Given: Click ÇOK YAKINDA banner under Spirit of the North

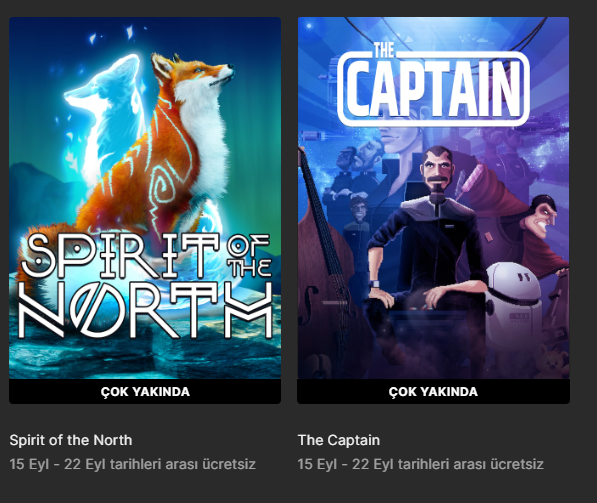Looking at the screenshot, I should point(145,391).
